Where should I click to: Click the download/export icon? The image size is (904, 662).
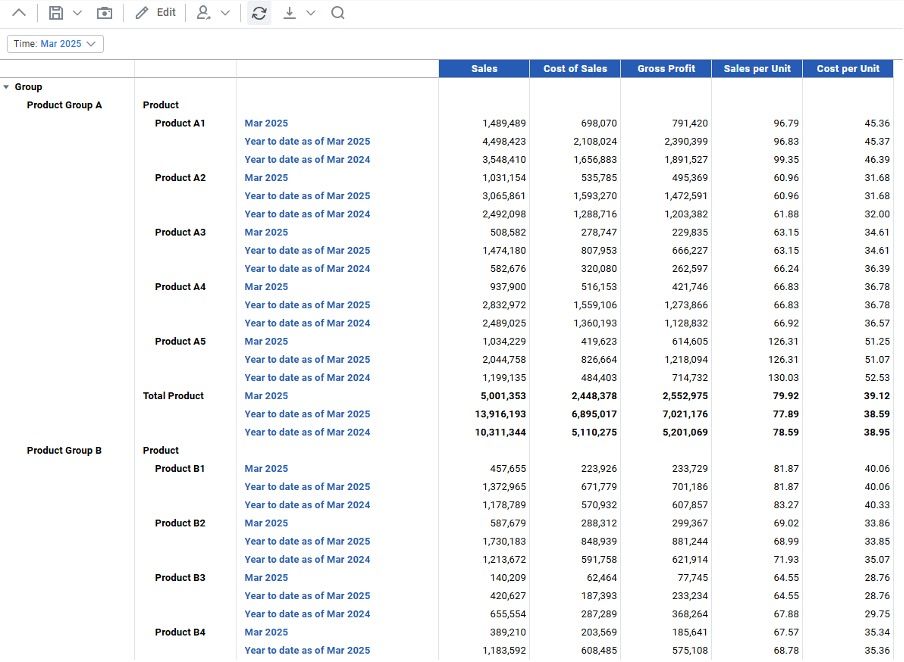click(x=291, y=13)
